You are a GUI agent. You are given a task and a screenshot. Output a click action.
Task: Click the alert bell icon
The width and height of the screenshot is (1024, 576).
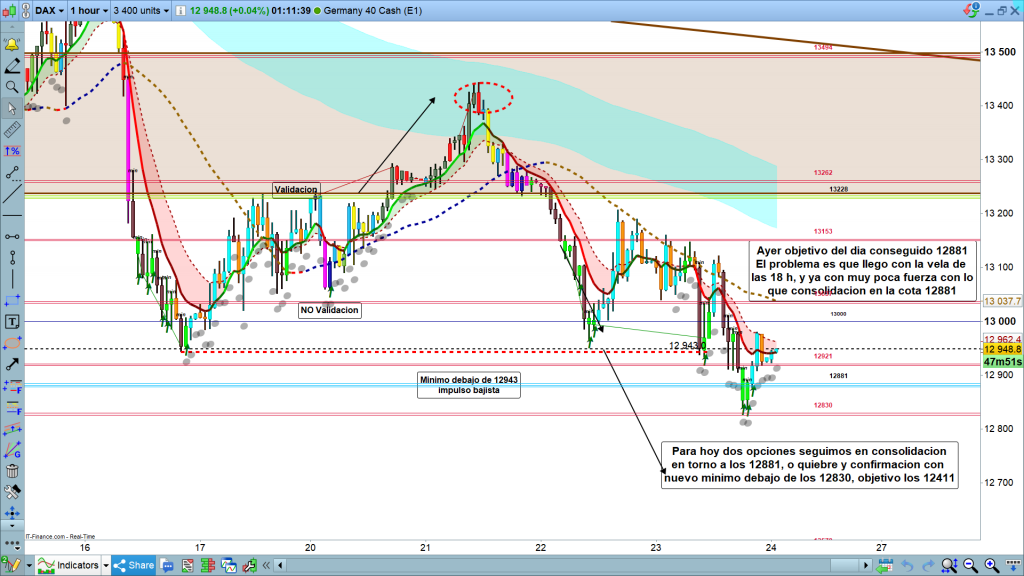[11, 46]
